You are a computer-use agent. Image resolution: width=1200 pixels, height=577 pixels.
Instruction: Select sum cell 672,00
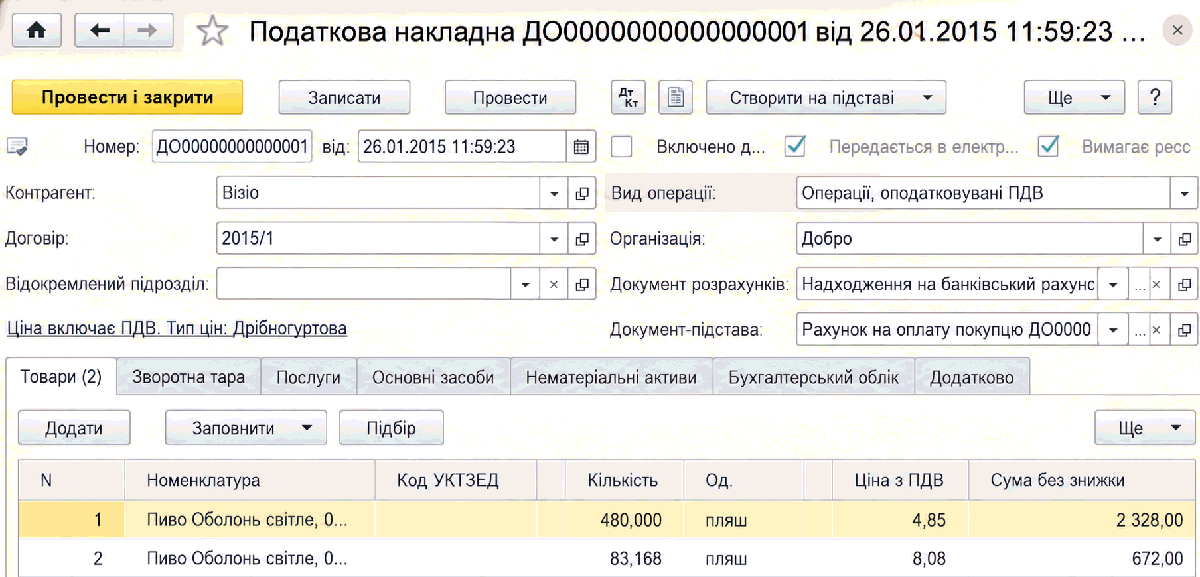(x=1084, y=559)
